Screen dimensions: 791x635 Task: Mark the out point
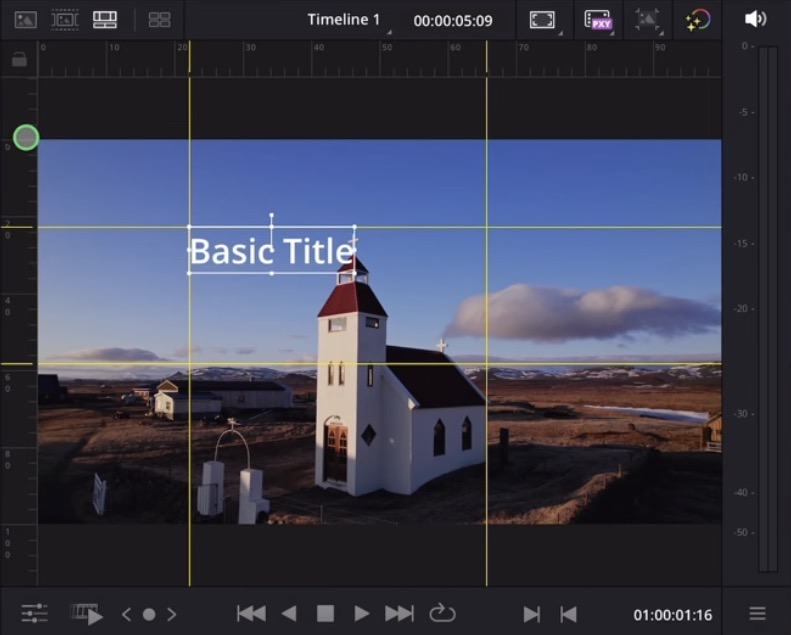point(569,614)
